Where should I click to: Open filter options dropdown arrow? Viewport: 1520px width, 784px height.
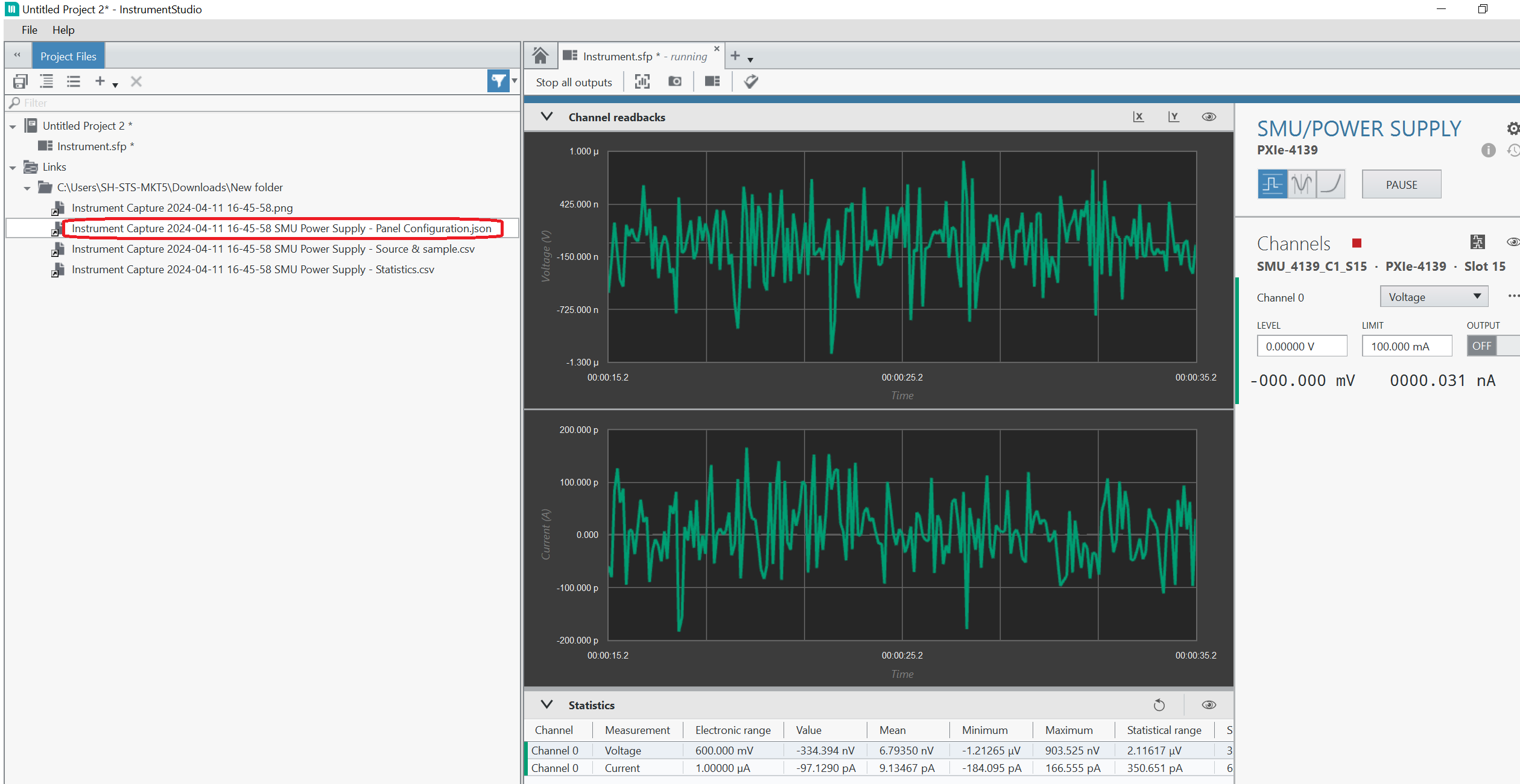point(515,81)
